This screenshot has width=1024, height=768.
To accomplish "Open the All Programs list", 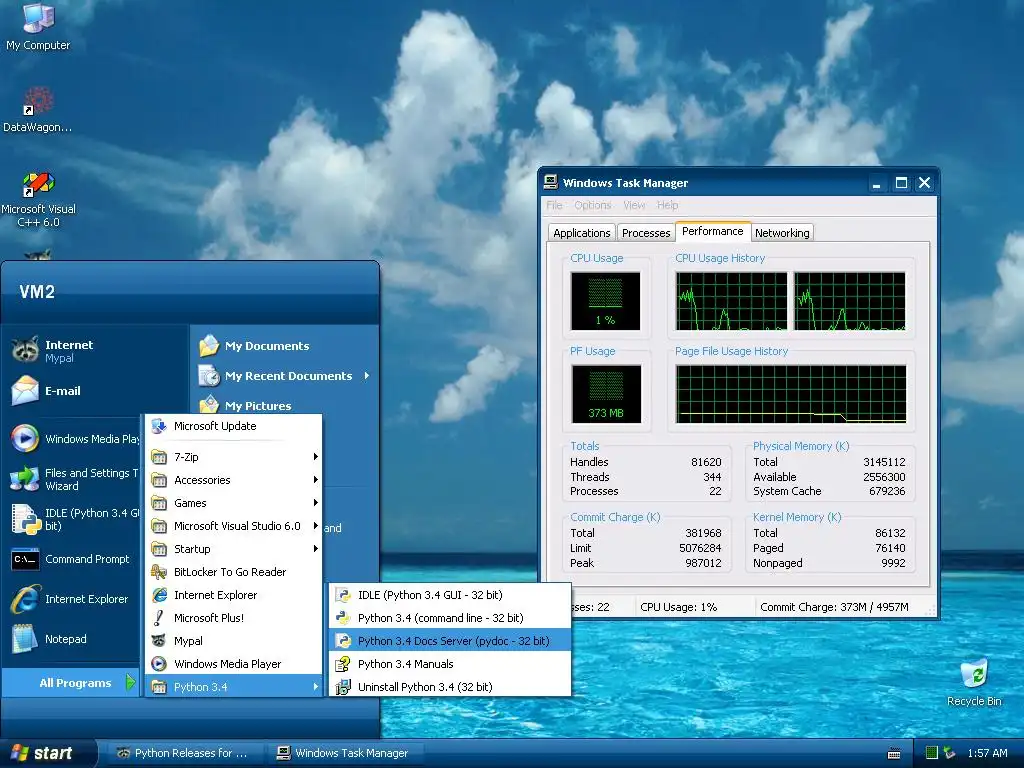I will point(71,683).
